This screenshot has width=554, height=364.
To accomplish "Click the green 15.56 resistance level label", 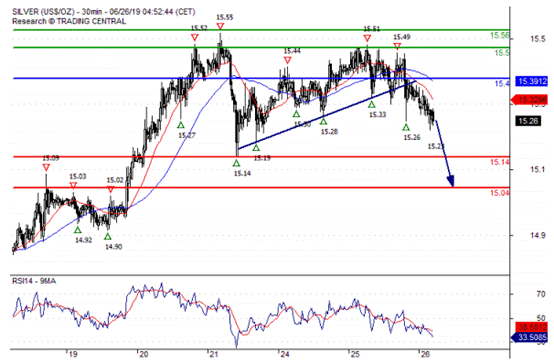I will click(500, 35).
